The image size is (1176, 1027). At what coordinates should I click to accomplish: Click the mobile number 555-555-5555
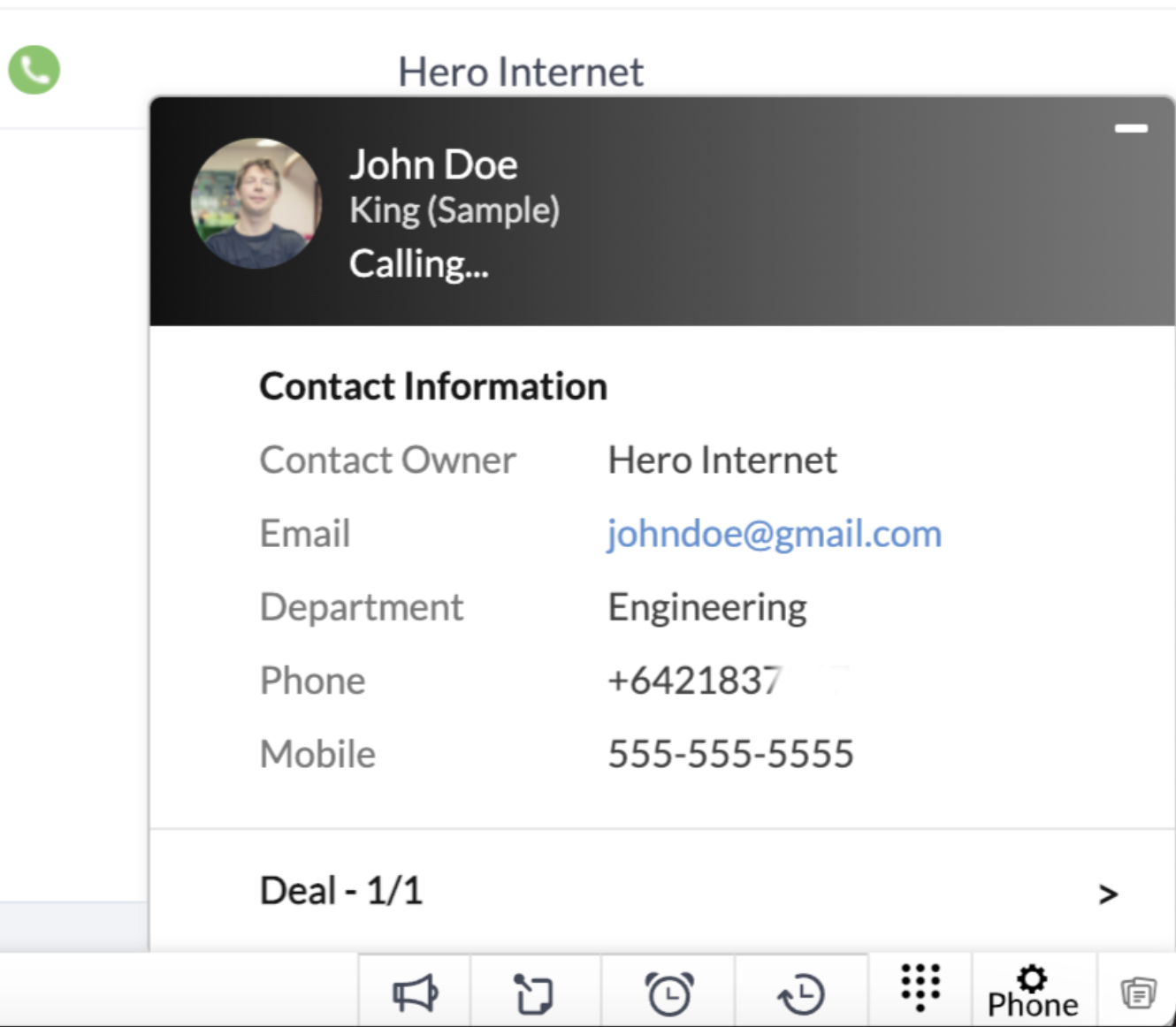[x=730, y=755]
